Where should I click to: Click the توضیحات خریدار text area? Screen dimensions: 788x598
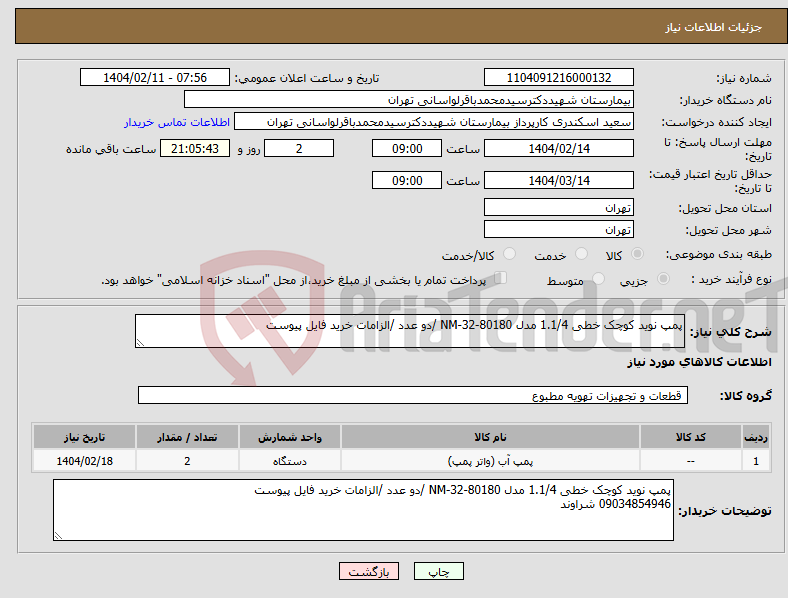click(x=363, y=510)
